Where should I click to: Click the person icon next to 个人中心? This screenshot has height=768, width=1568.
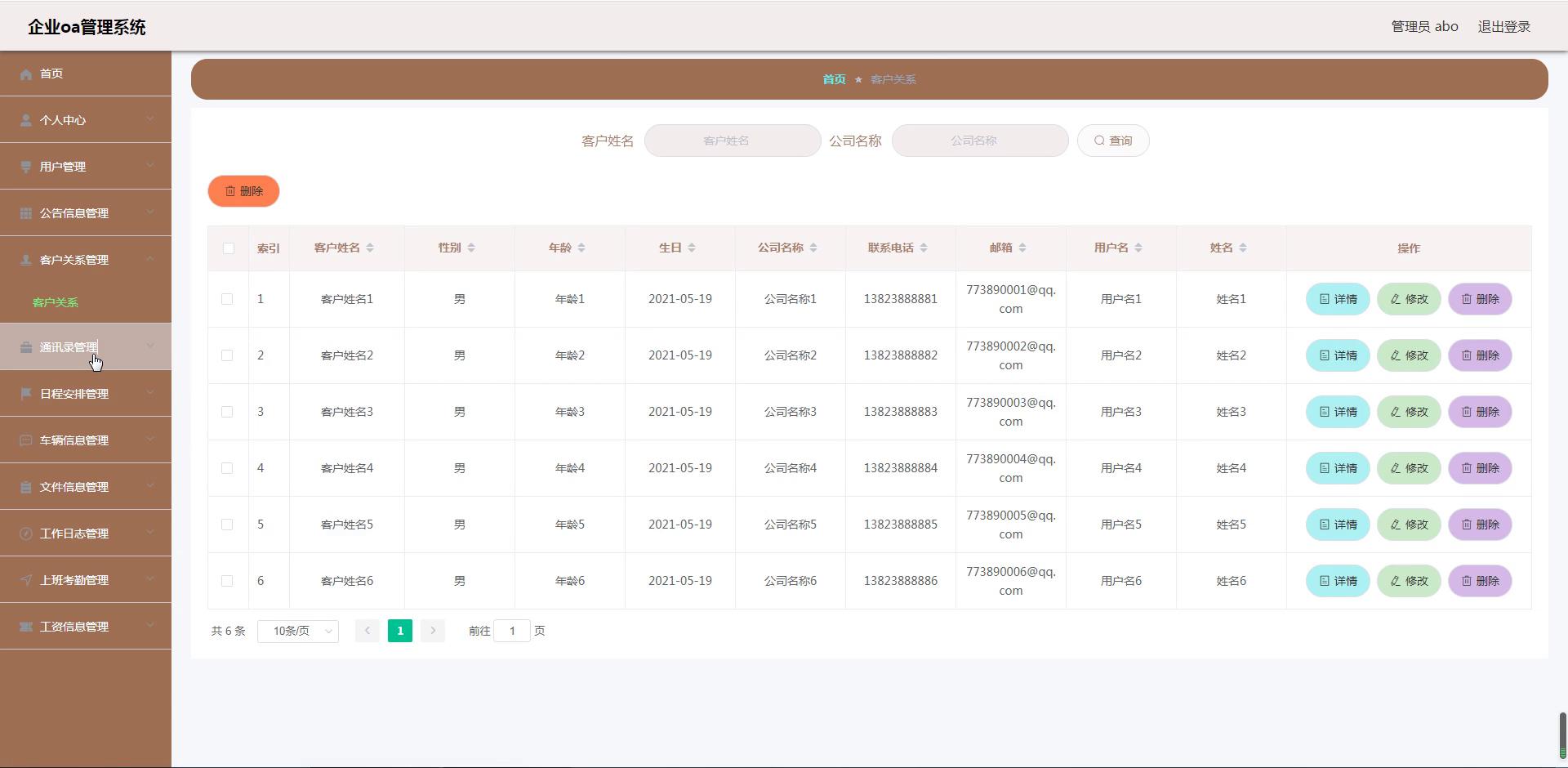(26, 121)
